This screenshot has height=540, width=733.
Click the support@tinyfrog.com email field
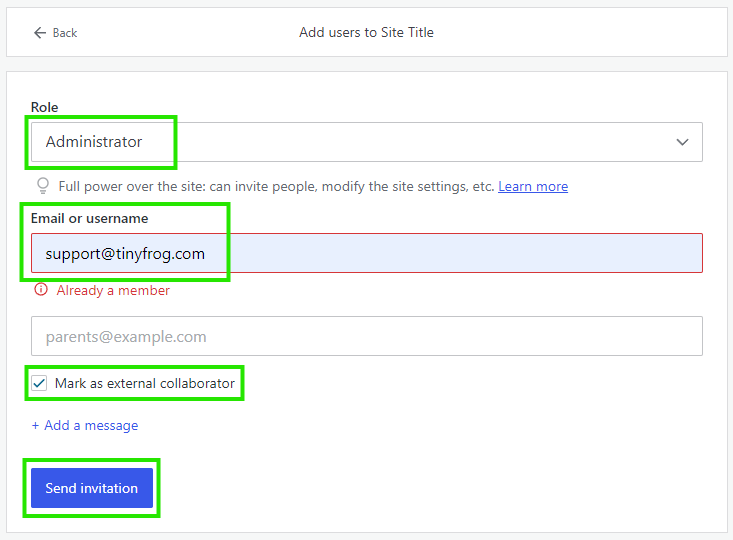coord(300,253)
